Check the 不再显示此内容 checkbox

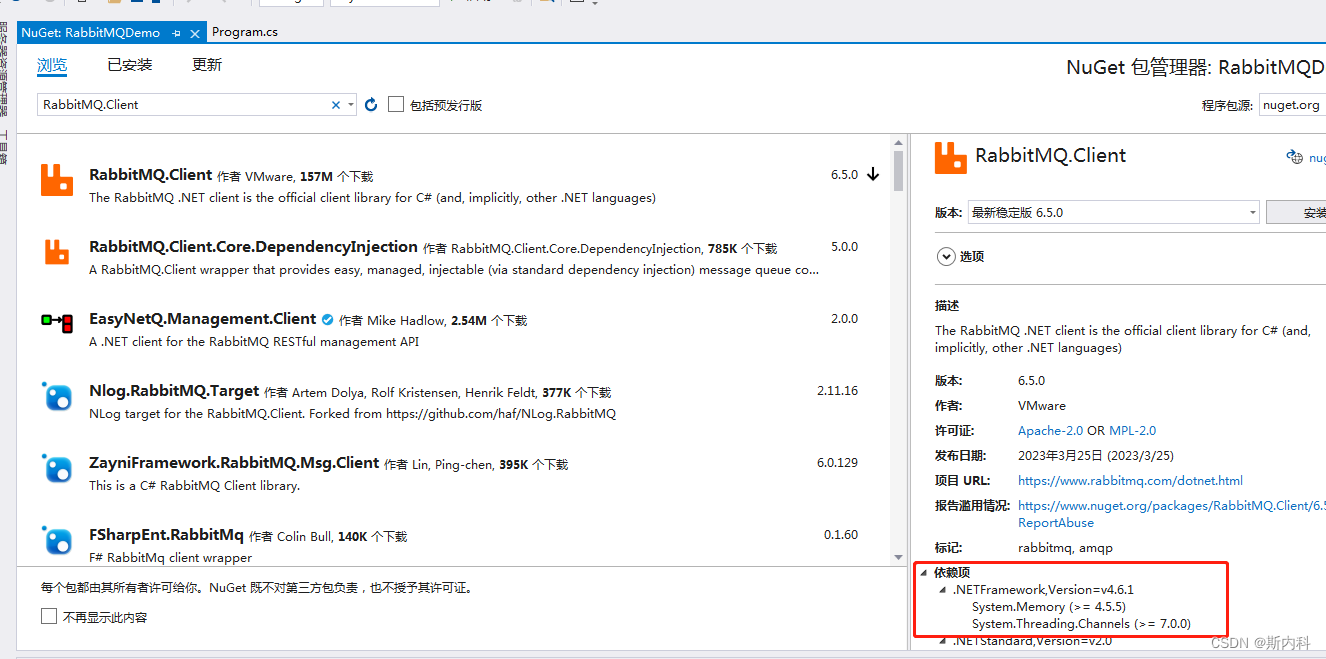(x=49, y=616)
